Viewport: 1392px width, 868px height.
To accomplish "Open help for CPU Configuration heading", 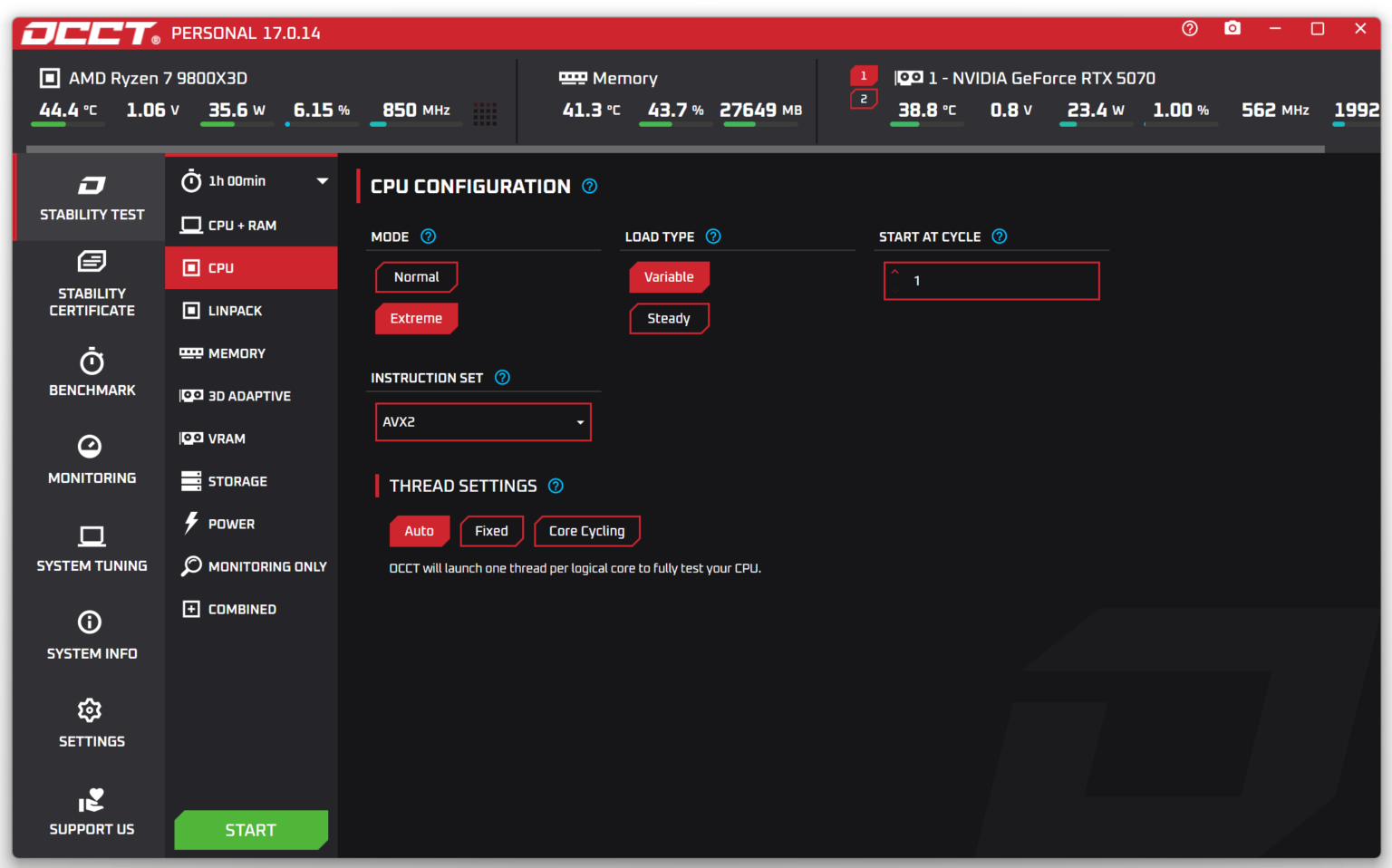I will pyautogui.click(x=590, y=186).
